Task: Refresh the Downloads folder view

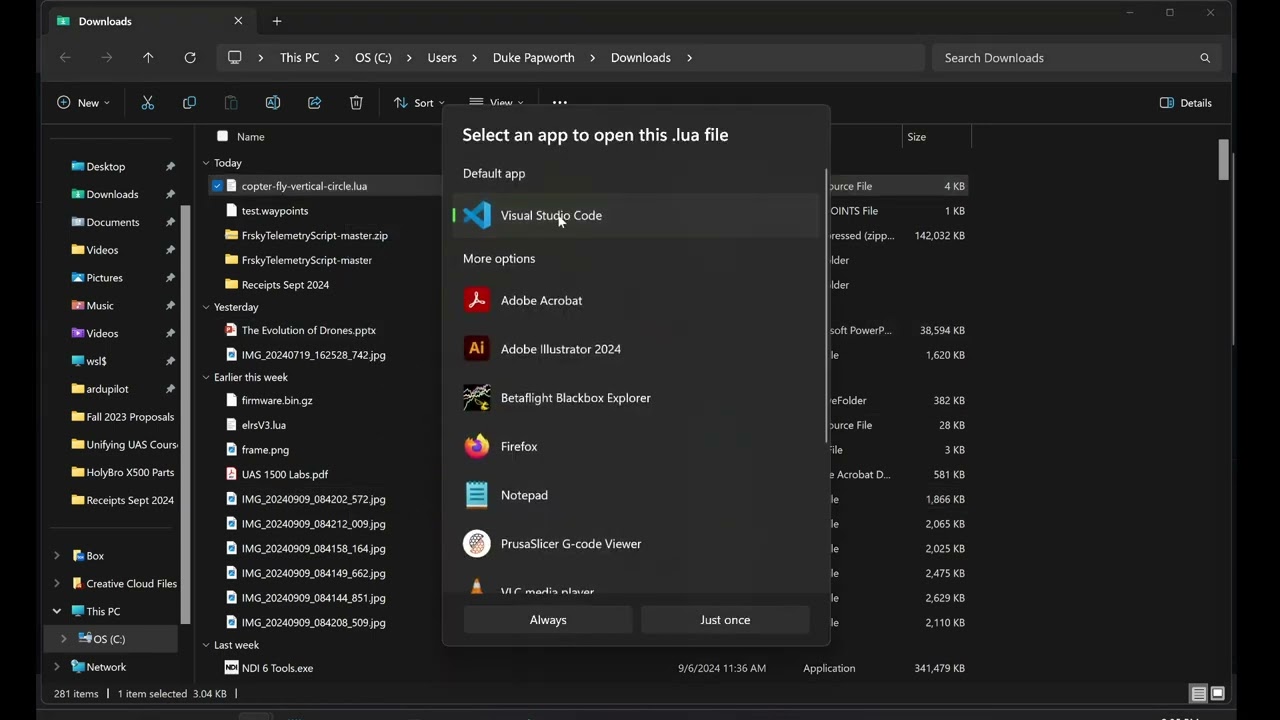Action: click(x=190, y=58)
